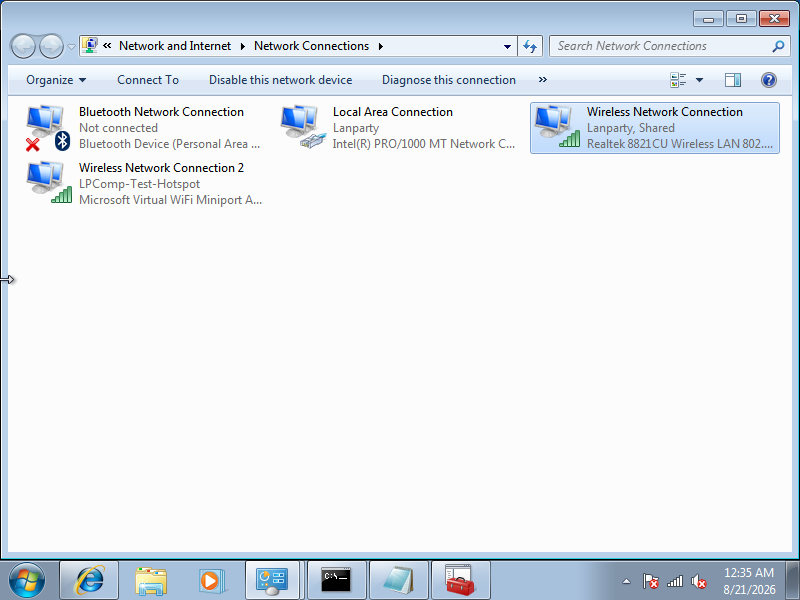Open Help with the question mark icon
Viewport: 800px width, 600px height.
[769, 80]
